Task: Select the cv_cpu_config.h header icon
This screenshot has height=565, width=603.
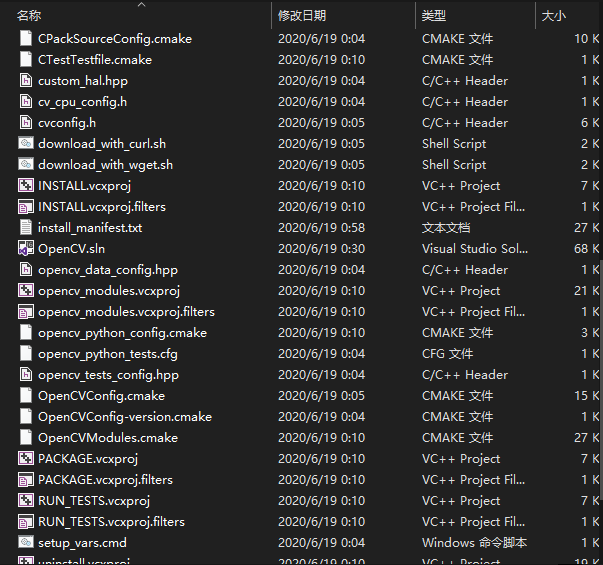Action: tap(26, 102)
